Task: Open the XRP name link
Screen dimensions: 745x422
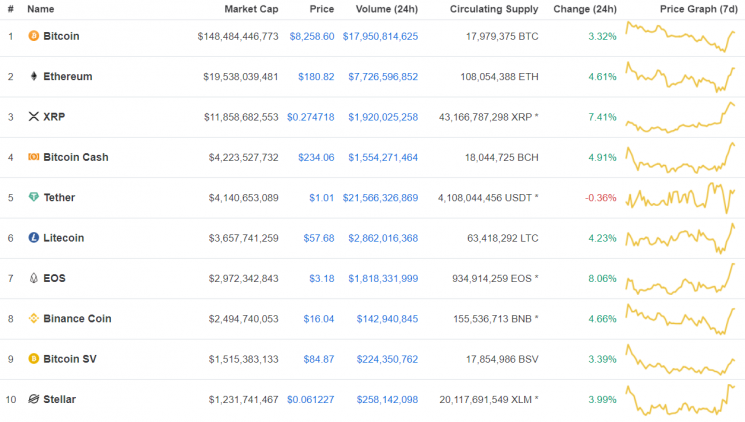Action: (x=54, y=117)
